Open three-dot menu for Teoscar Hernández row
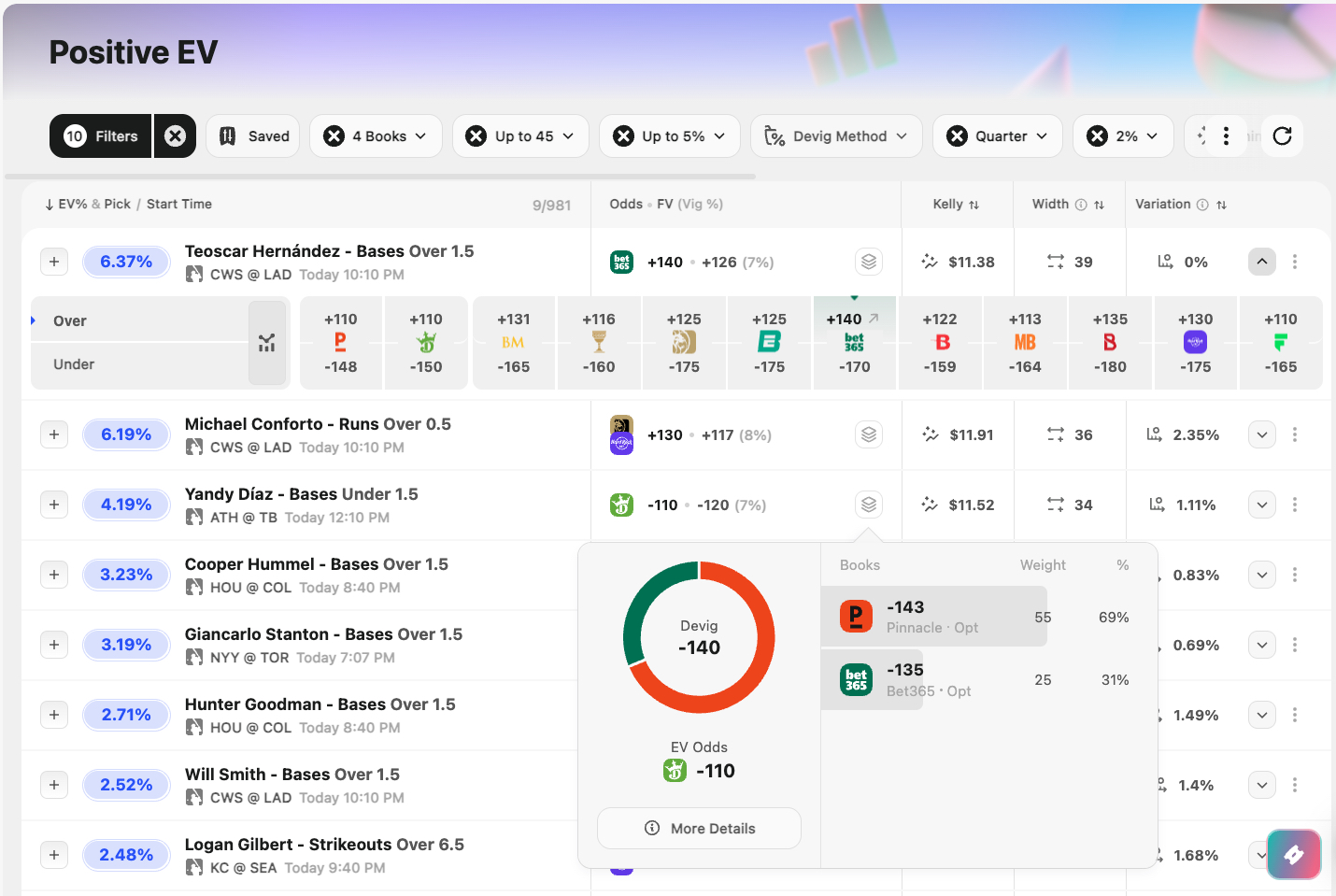 coord(1295,262)
